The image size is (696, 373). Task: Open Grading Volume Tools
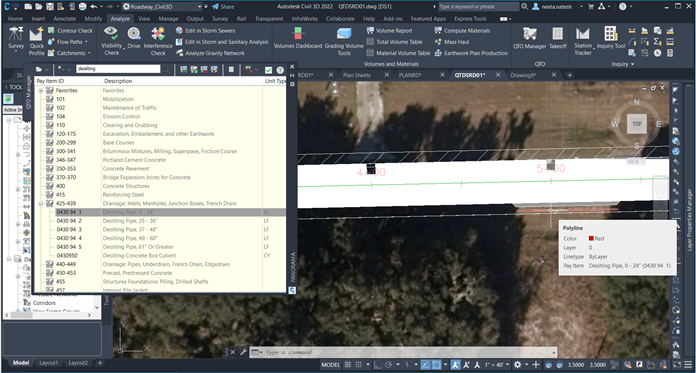344,41
